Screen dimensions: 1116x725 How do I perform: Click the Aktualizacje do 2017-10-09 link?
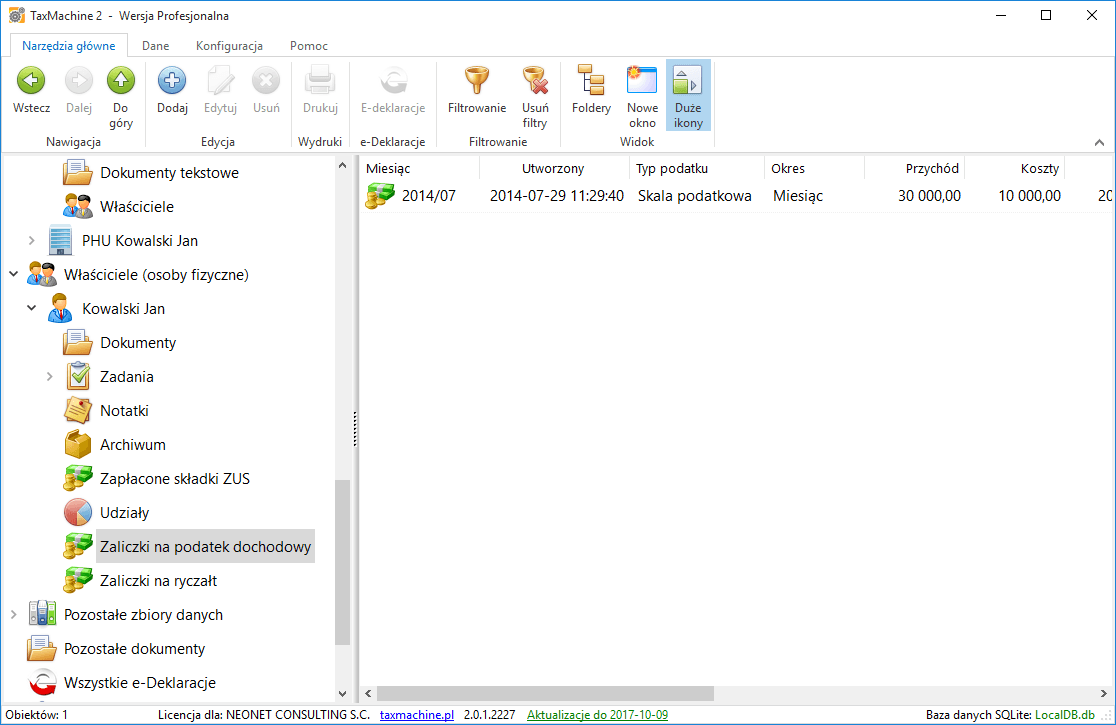point(597,715)
